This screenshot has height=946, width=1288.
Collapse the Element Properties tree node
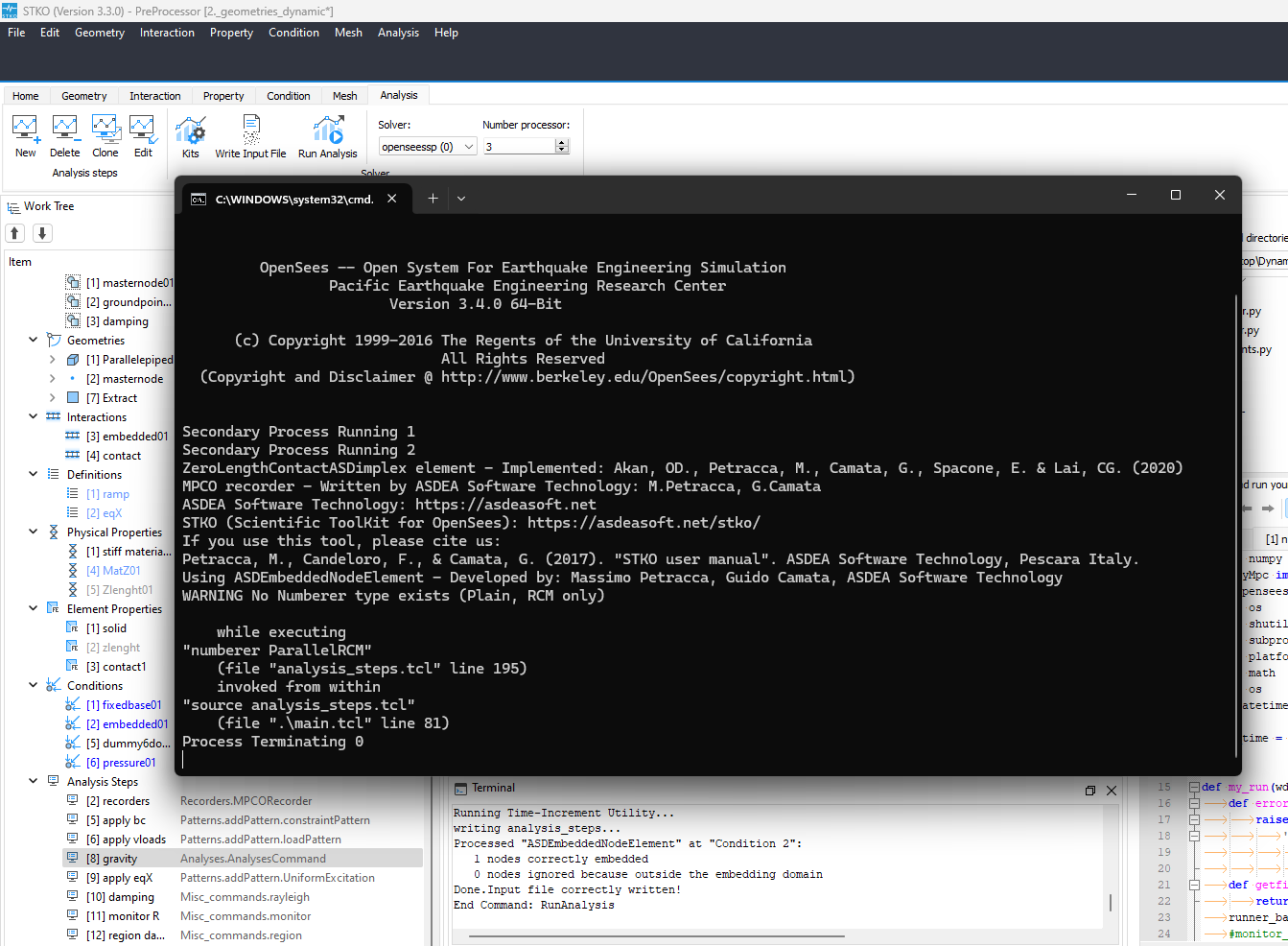tap(33, 608)
